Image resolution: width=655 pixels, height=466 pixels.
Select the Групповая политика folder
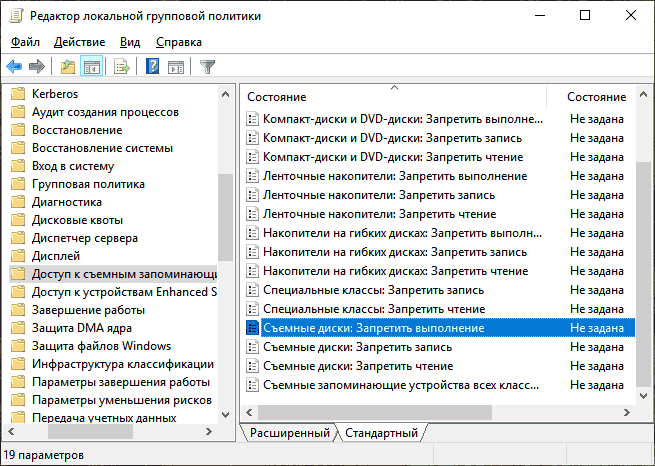pos(88,184)
